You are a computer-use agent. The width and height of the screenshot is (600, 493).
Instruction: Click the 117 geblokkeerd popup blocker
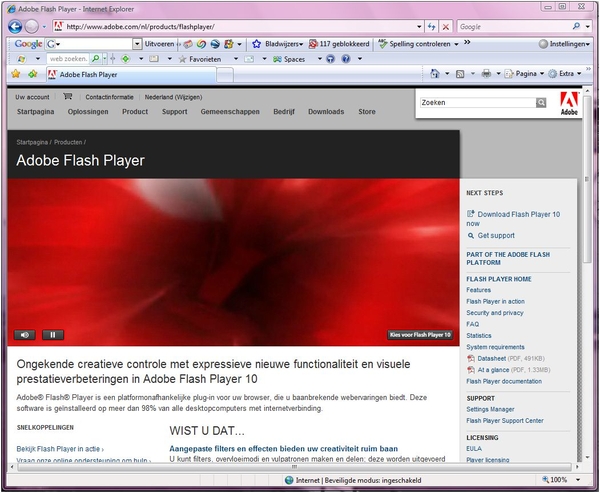pos(339,44)
